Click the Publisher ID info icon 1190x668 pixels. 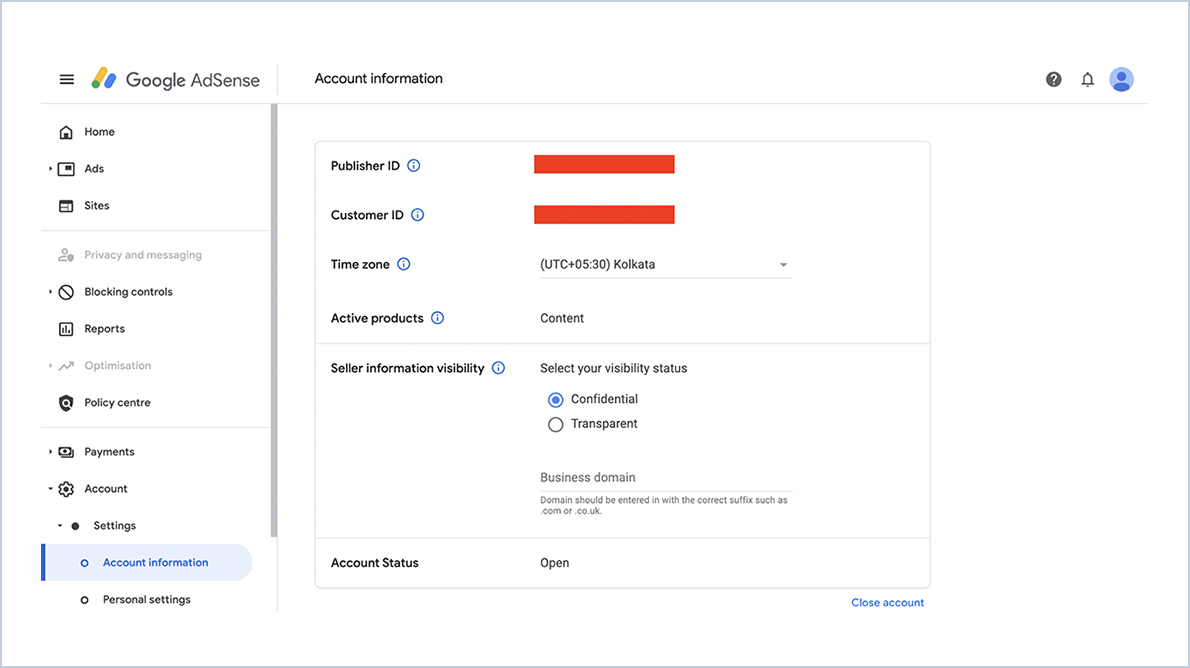click(x=414, y=165)
